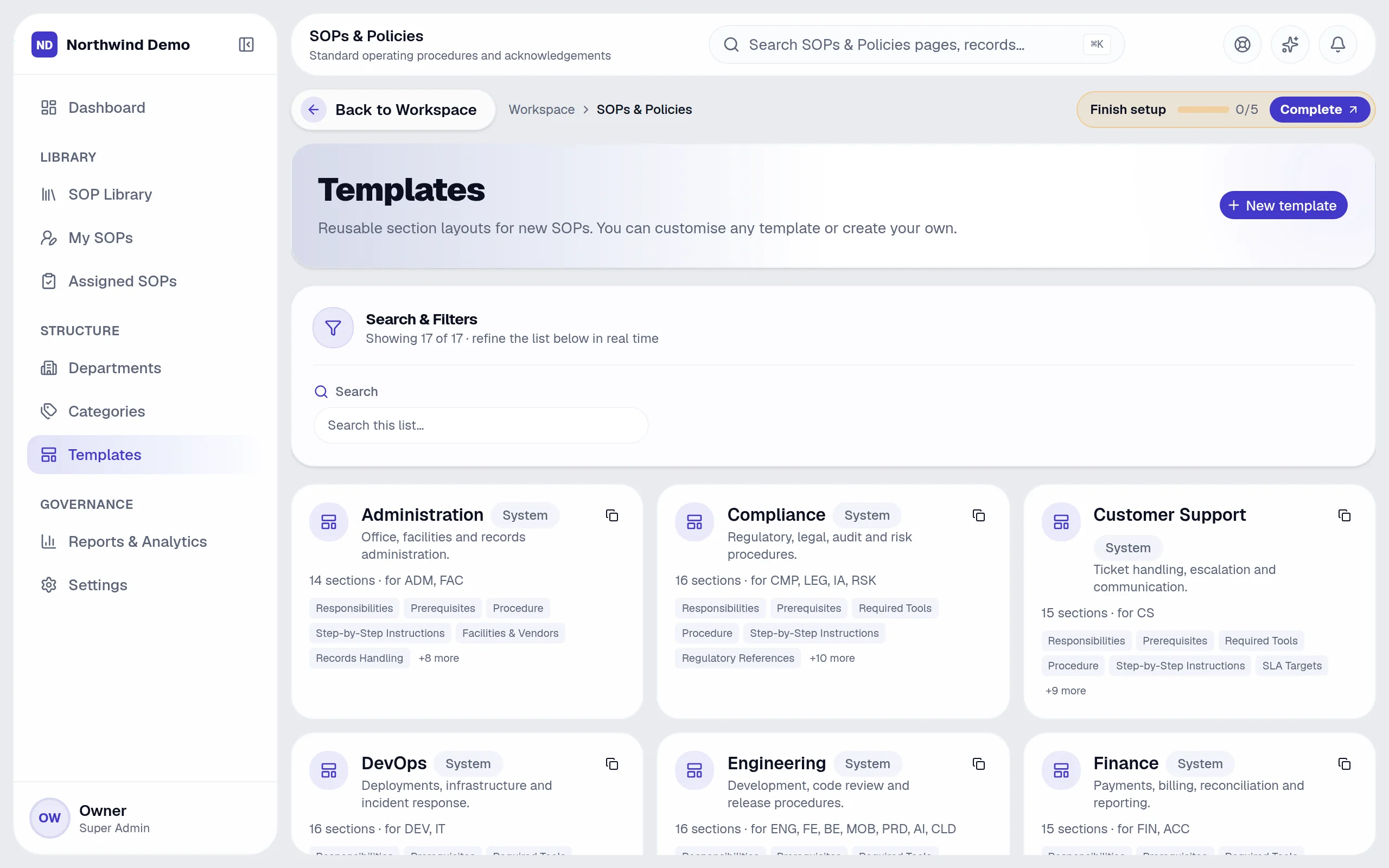Click System badge on Administration card
The width and height of the screenshot is (1389, 868).
point(525,515)
